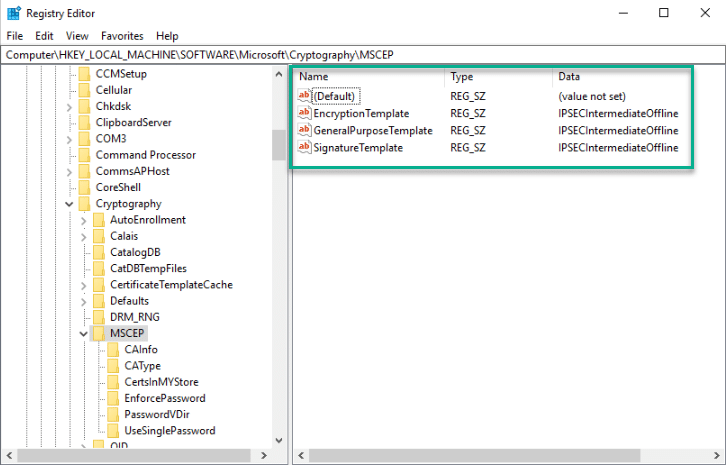Click the values pane scroll left arrow
The width and height of the screenshot is (726, 465).
tap(301, 455)
